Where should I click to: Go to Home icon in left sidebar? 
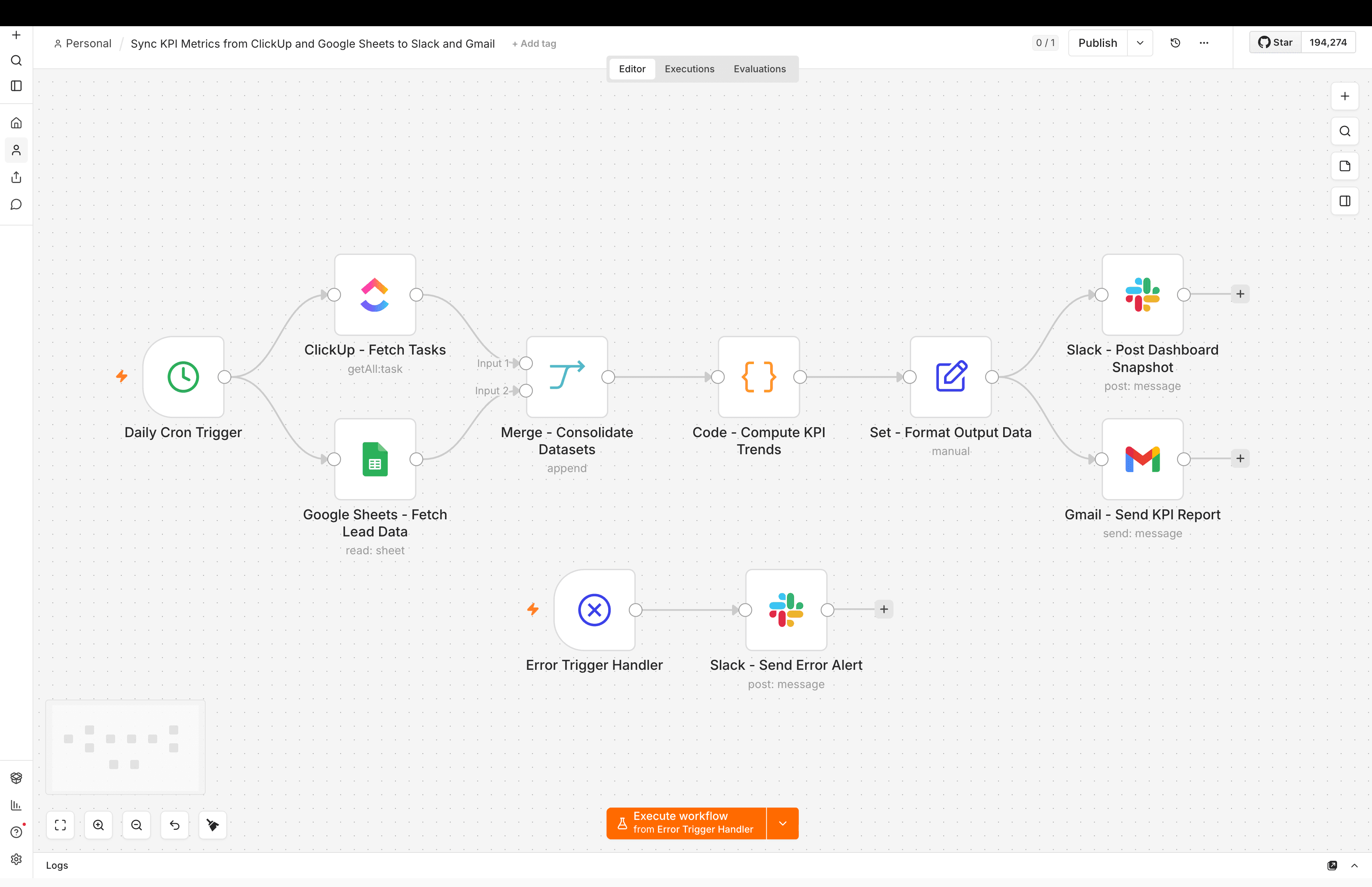[16, 123]
